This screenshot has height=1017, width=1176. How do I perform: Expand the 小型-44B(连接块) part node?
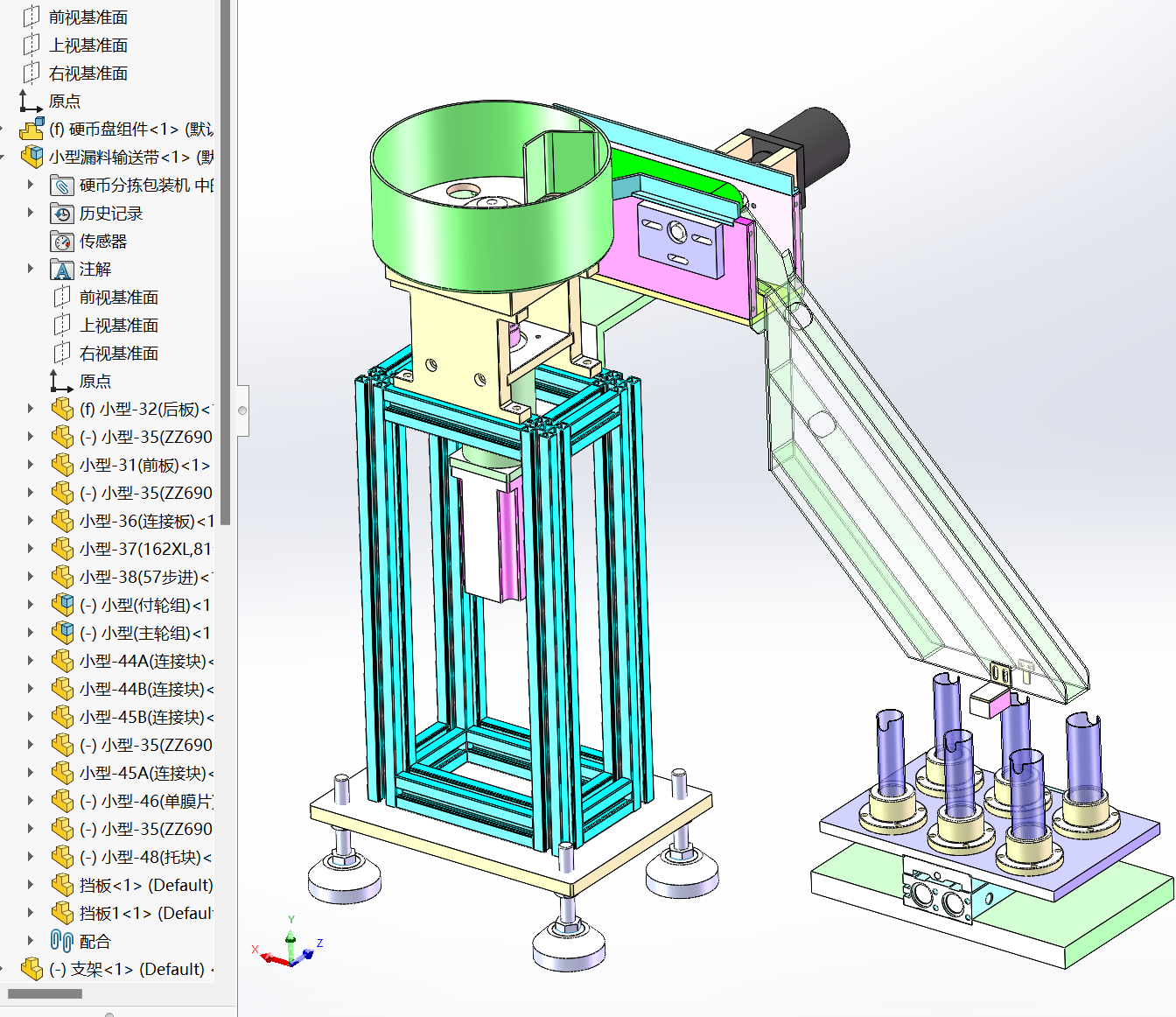[x=31, y=689]
